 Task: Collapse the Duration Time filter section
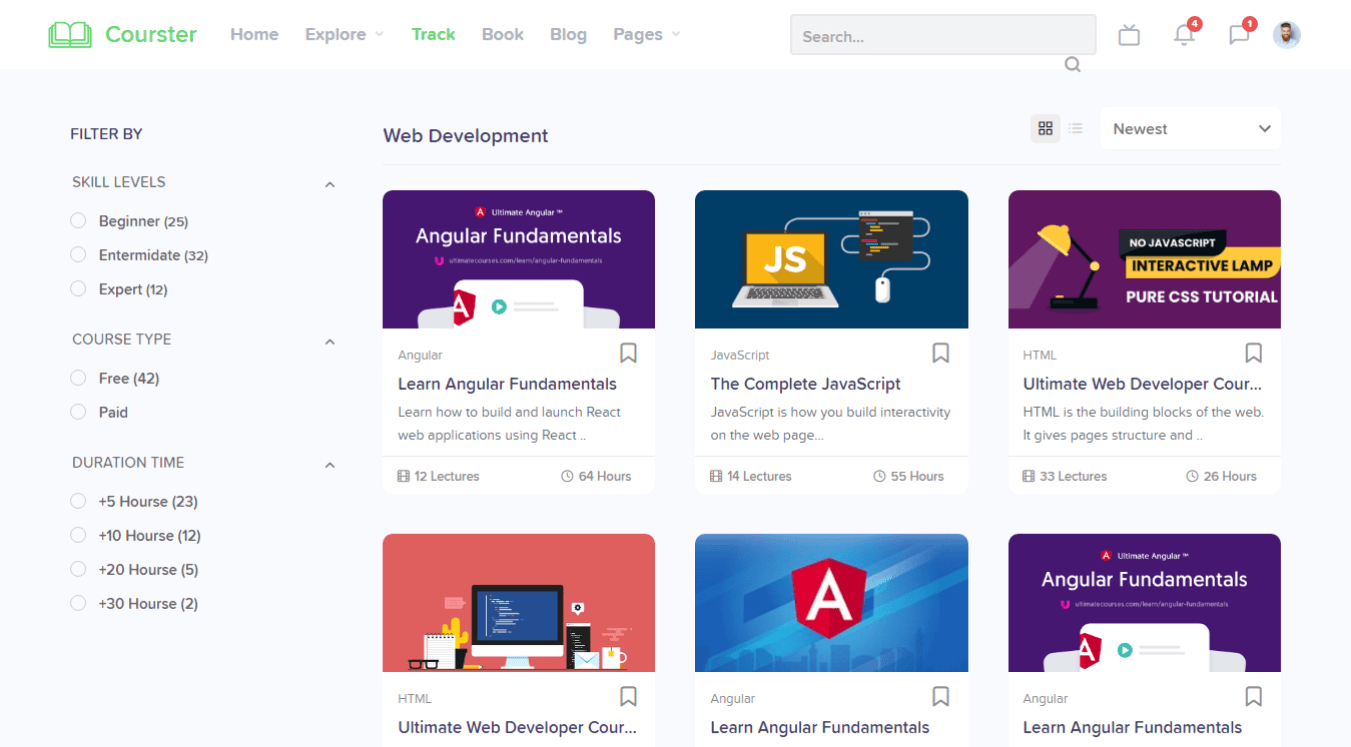click(329, 465)
